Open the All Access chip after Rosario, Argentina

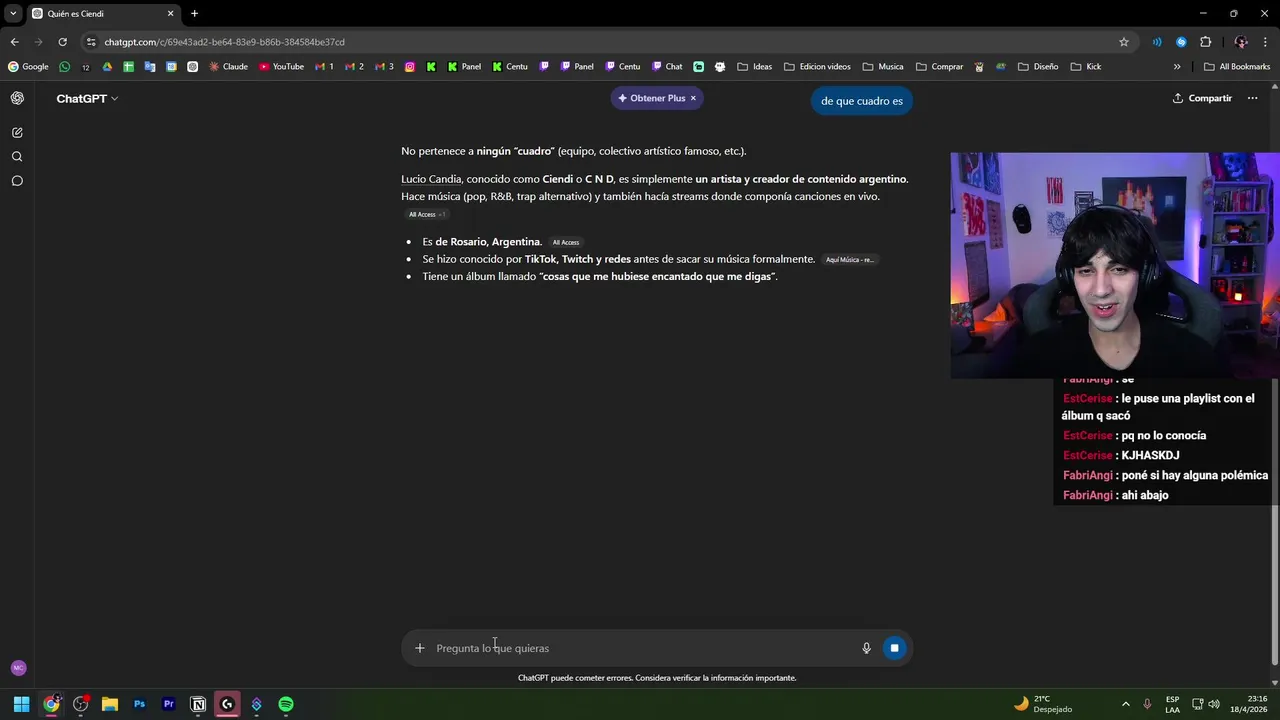pos(566,242)
